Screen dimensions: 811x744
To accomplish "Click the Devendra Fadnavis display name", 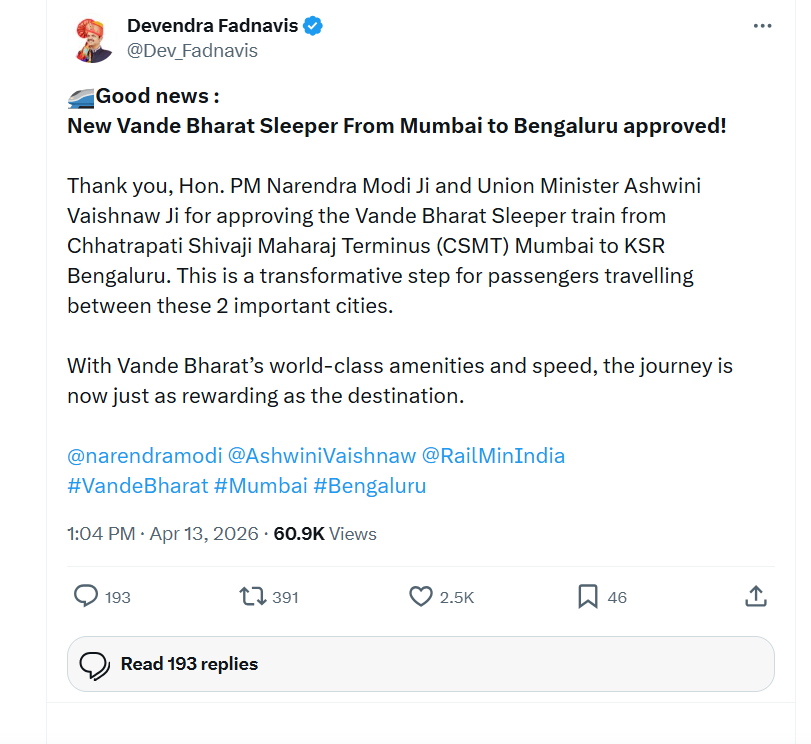I will pyautogui.click(x=212, y=26).
